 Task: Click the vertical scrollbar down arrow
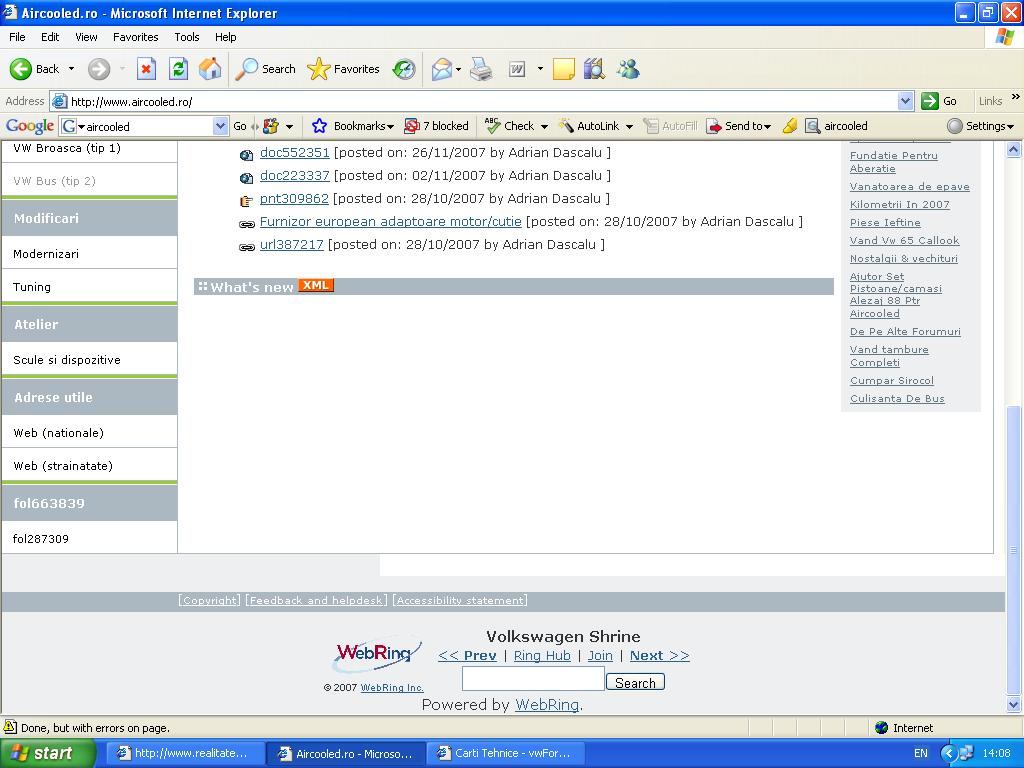click(1014, 705)
